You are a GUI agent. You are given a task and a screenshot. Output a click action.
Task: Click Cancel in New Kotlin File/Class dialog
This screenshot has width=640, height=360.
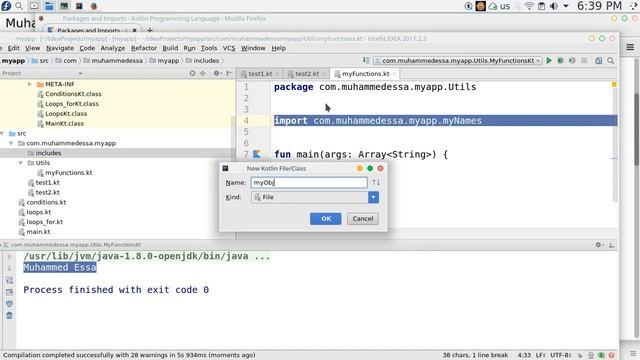coord(363,219)
